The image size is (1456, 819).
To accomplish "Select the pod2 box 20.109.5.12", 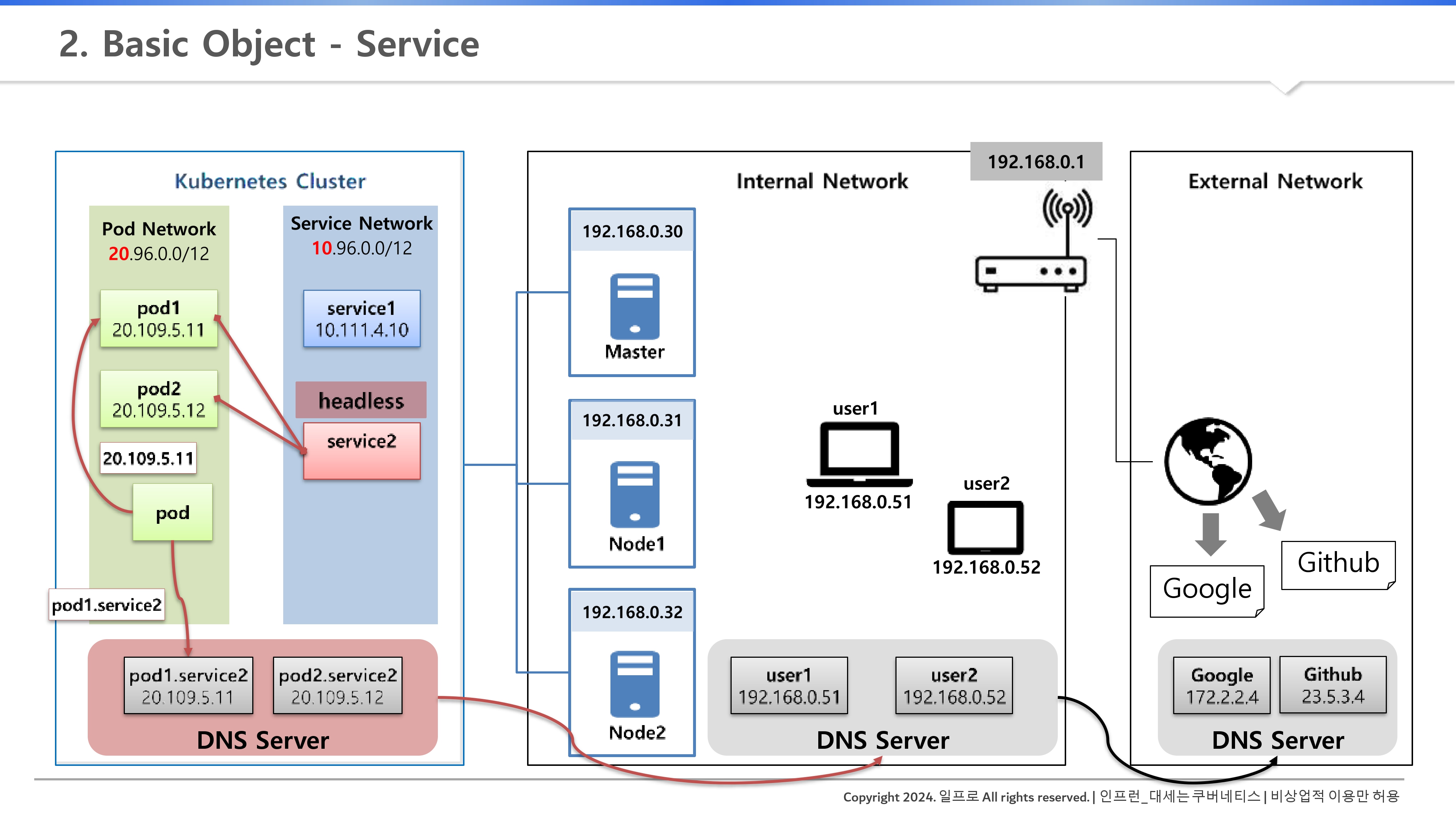I will (x=159, y=399).
